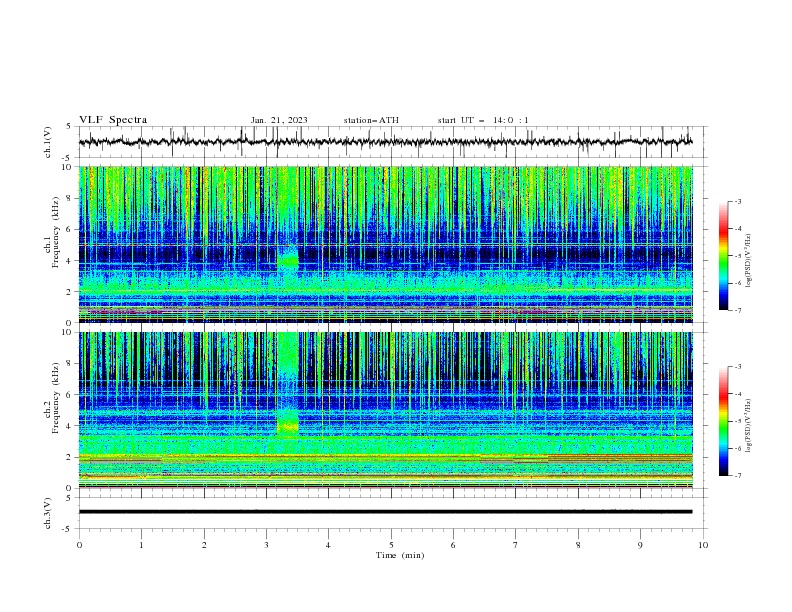The image size is (792, 612).
Task: Click the ch.1 voltage waveform trace
Action: (385, 142)
